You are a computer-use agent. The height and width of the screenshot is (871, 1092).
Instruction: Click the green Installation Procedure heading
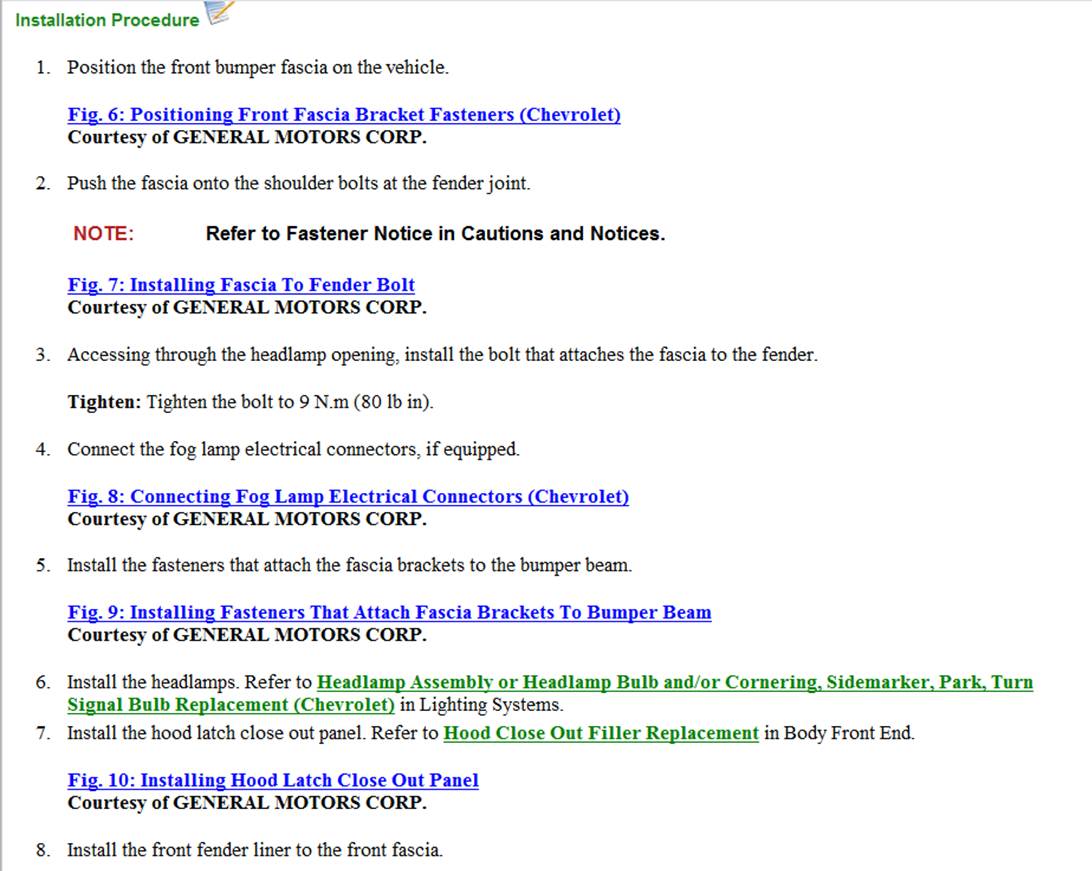point(107,20)
